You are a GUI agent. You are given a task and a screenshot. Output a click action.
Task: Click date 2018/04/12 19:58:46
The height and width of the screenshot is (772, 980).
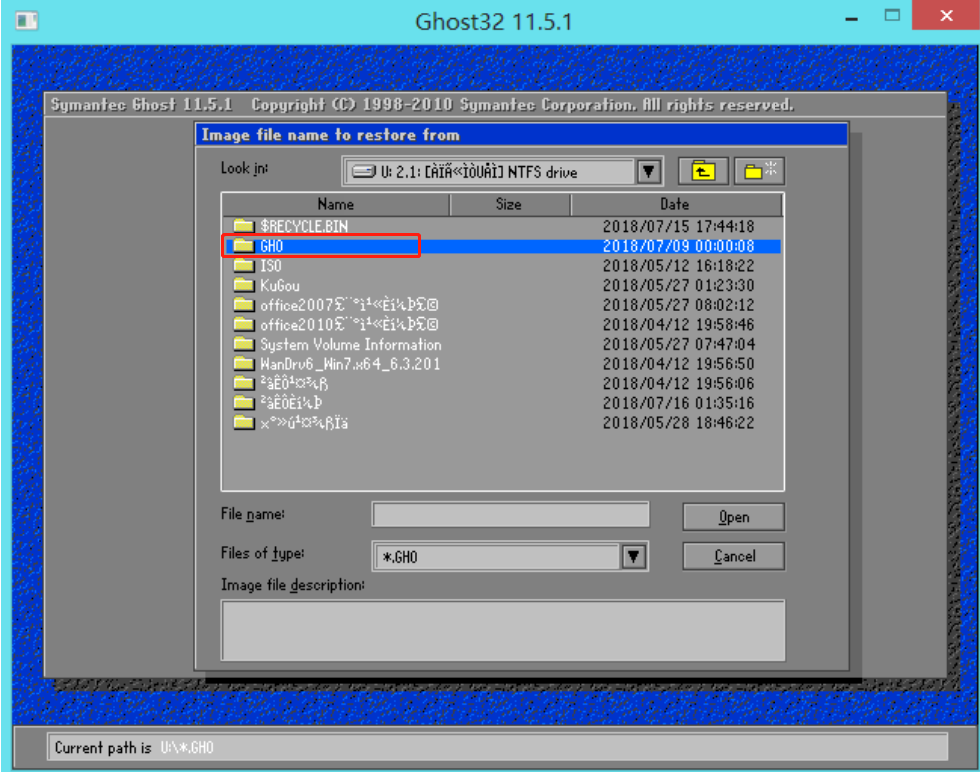click(x=678, y=324)
